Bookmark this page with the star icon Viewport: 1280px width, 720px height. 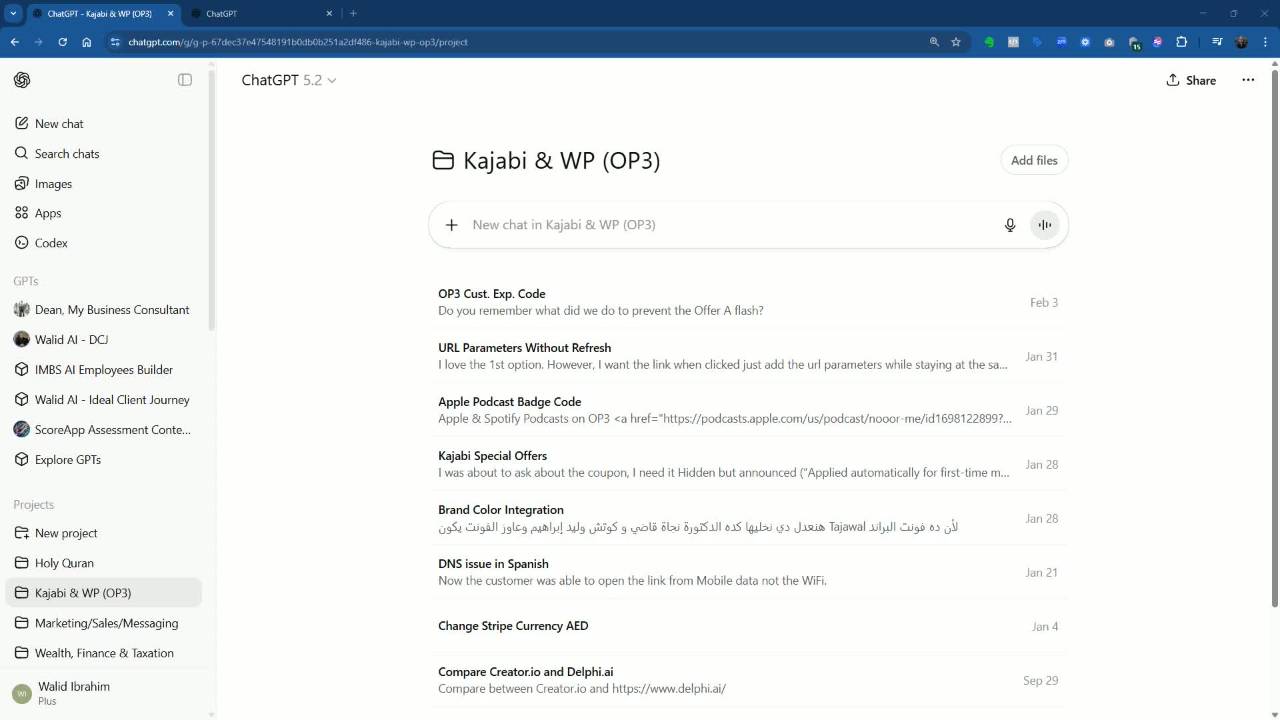(956, 42)
